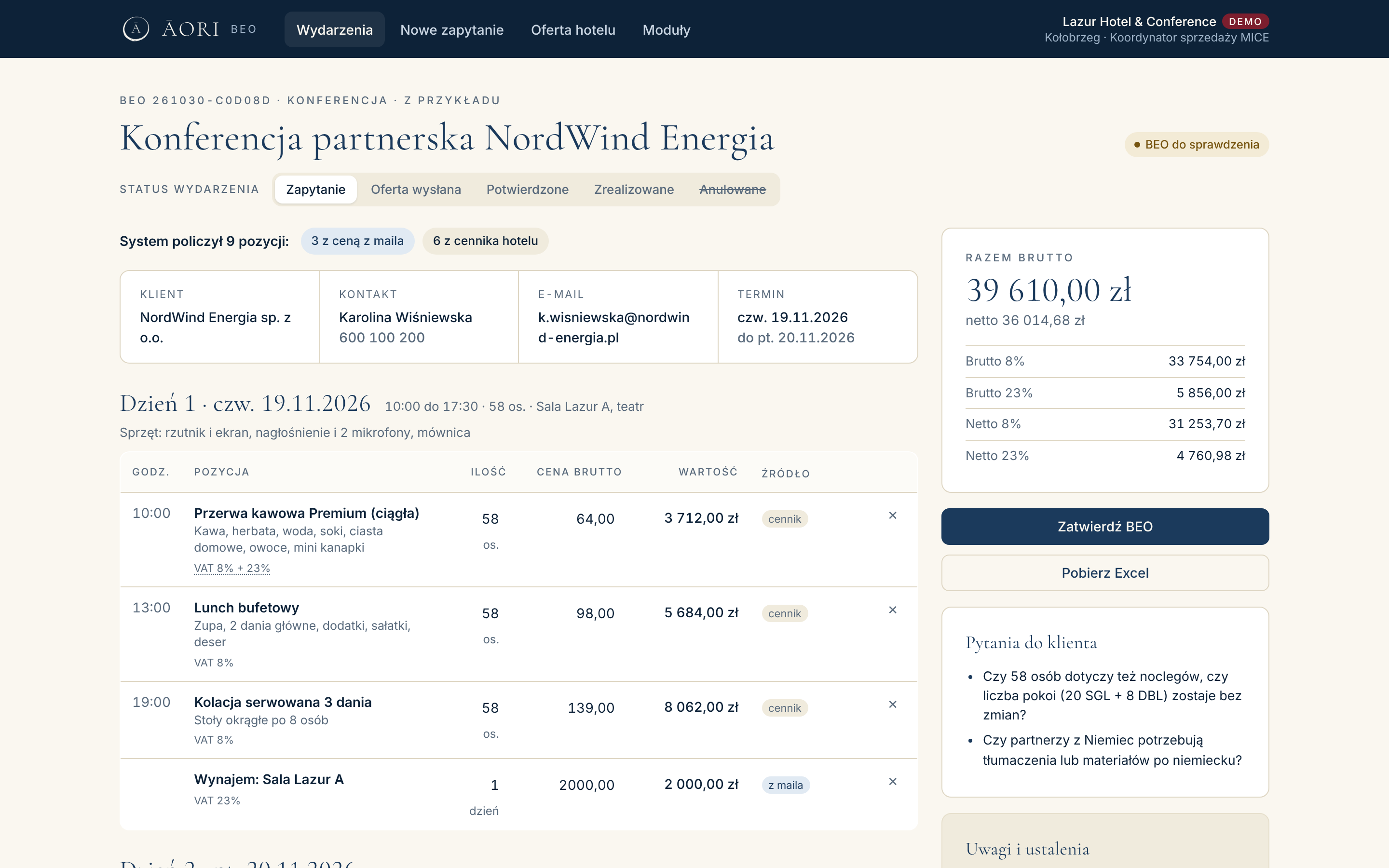Click the 'Brutto 23%' summary row

coord(1105,393)
